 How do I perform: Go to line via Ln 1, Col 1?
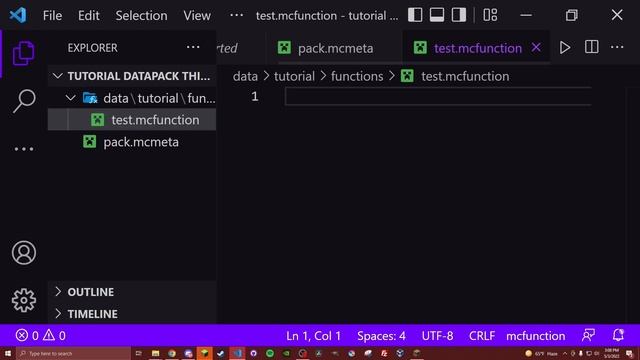coord(313,336)
